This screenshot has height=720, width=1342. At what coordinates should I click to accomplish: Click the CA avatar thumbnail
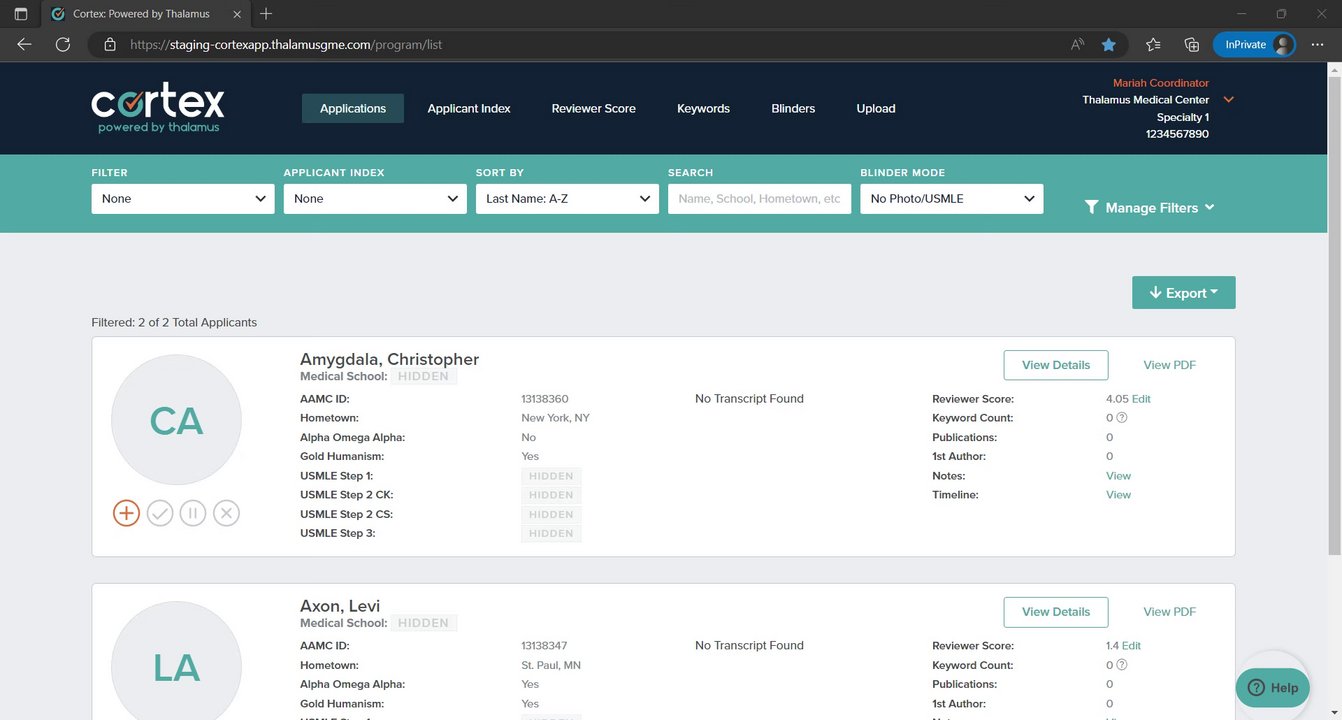click(176, 420)
